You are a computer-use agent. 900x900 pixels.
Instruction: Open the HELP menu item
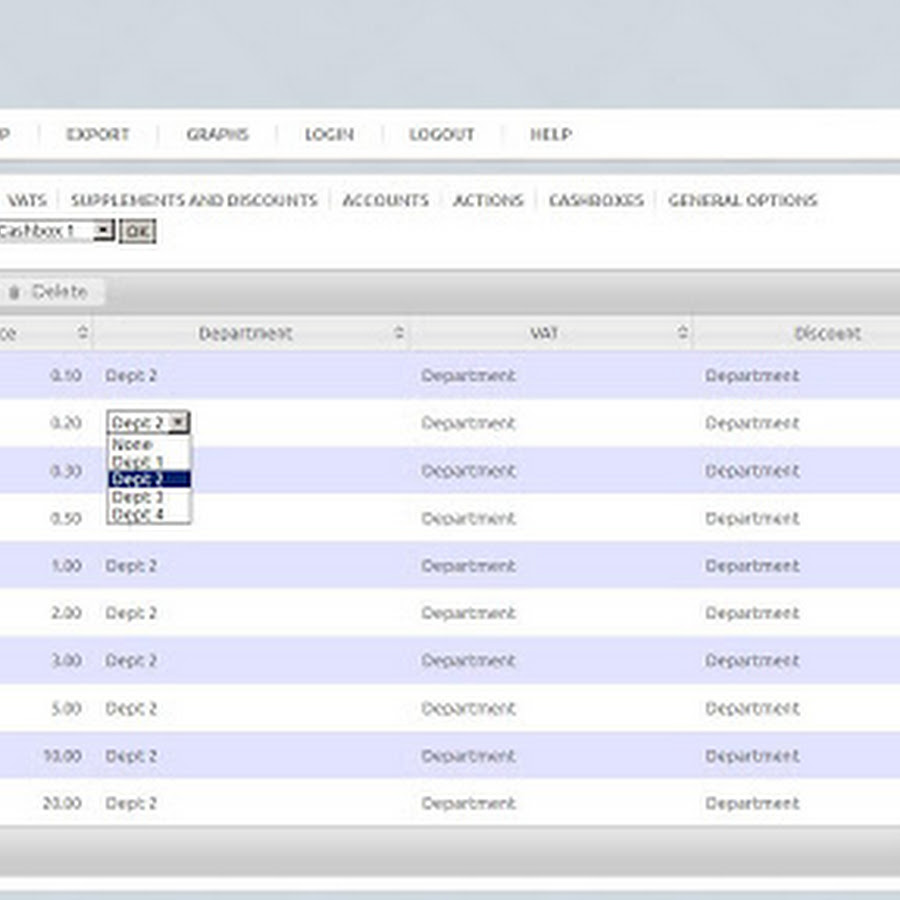pos(550,134)
